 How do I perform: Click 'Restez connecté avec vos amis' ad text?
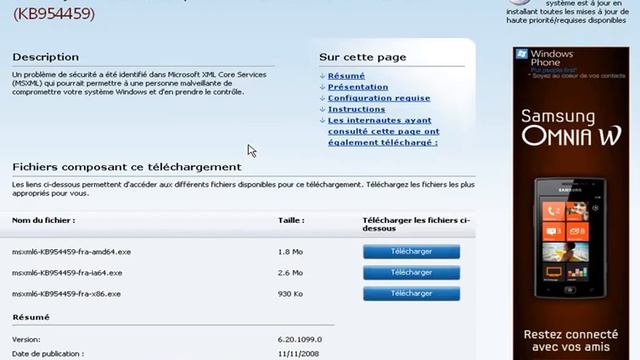click(x=571, y=341)
